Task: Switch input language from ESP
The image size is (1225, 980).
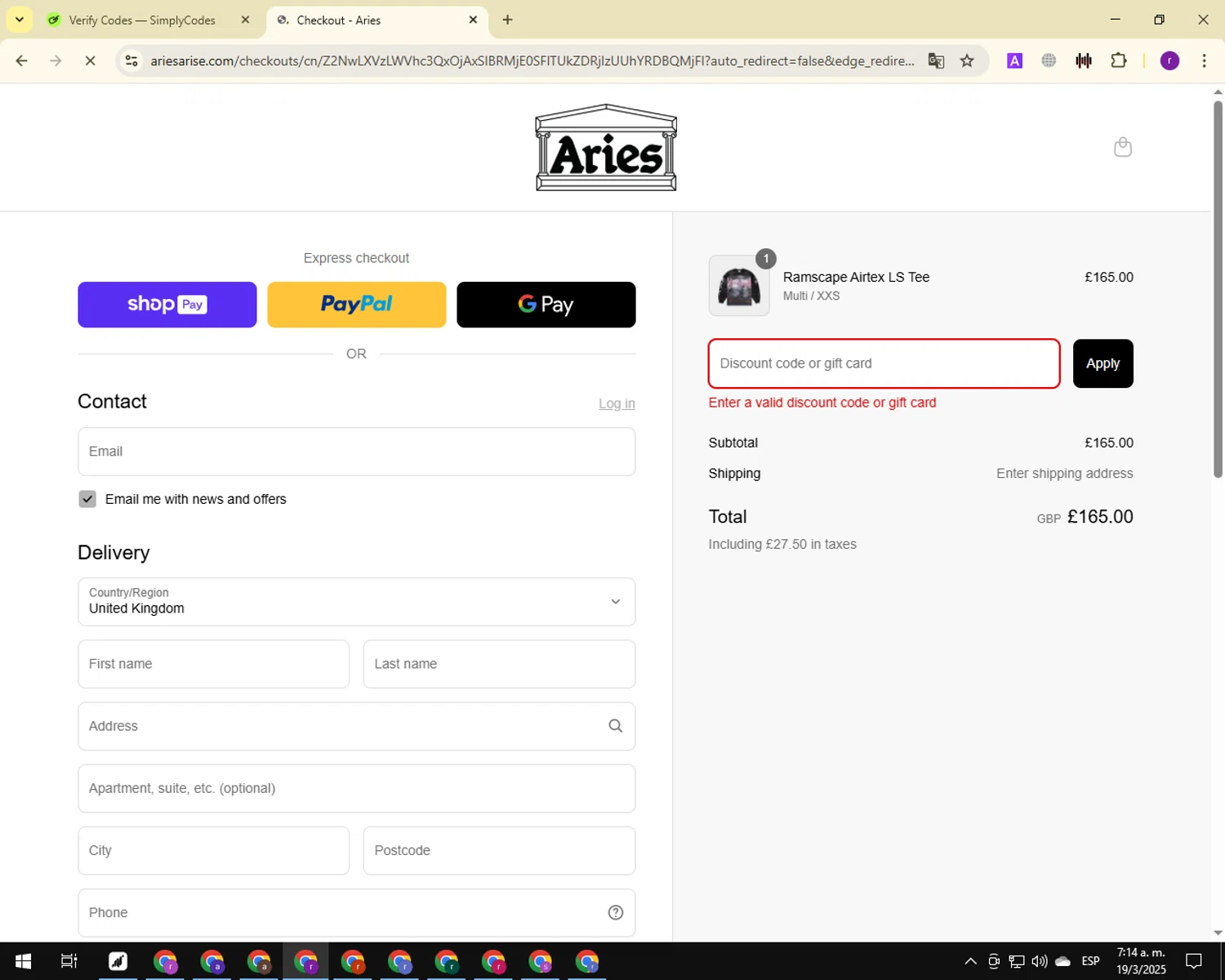Action: [1090, 961]
